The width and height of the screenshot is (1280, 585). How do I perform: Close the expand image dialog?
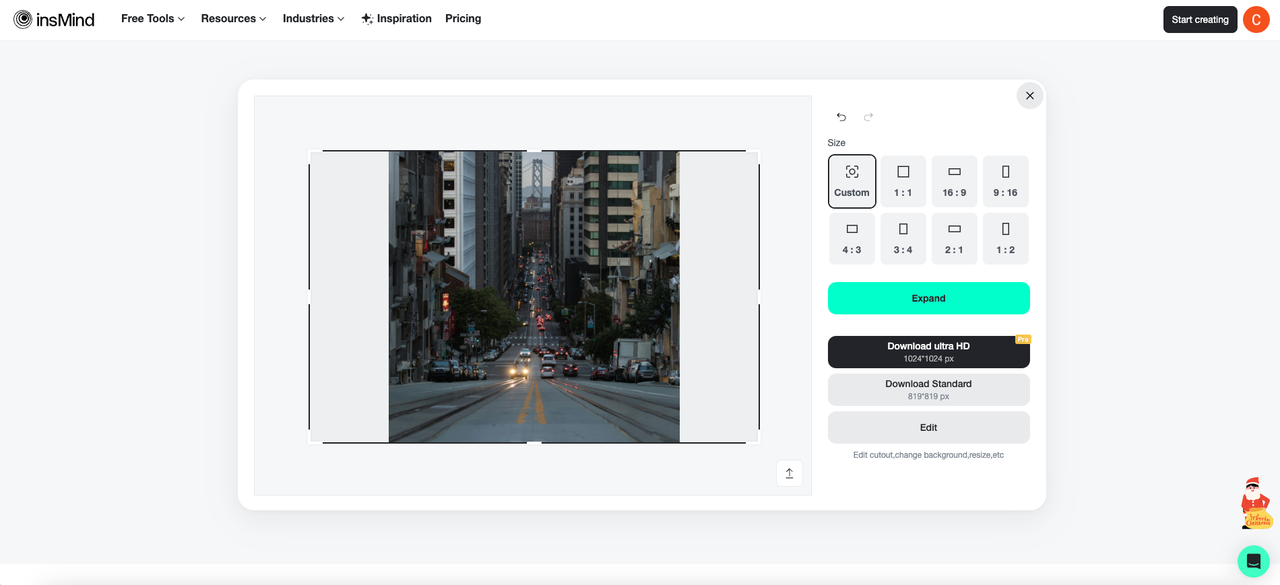(1030, 96)
